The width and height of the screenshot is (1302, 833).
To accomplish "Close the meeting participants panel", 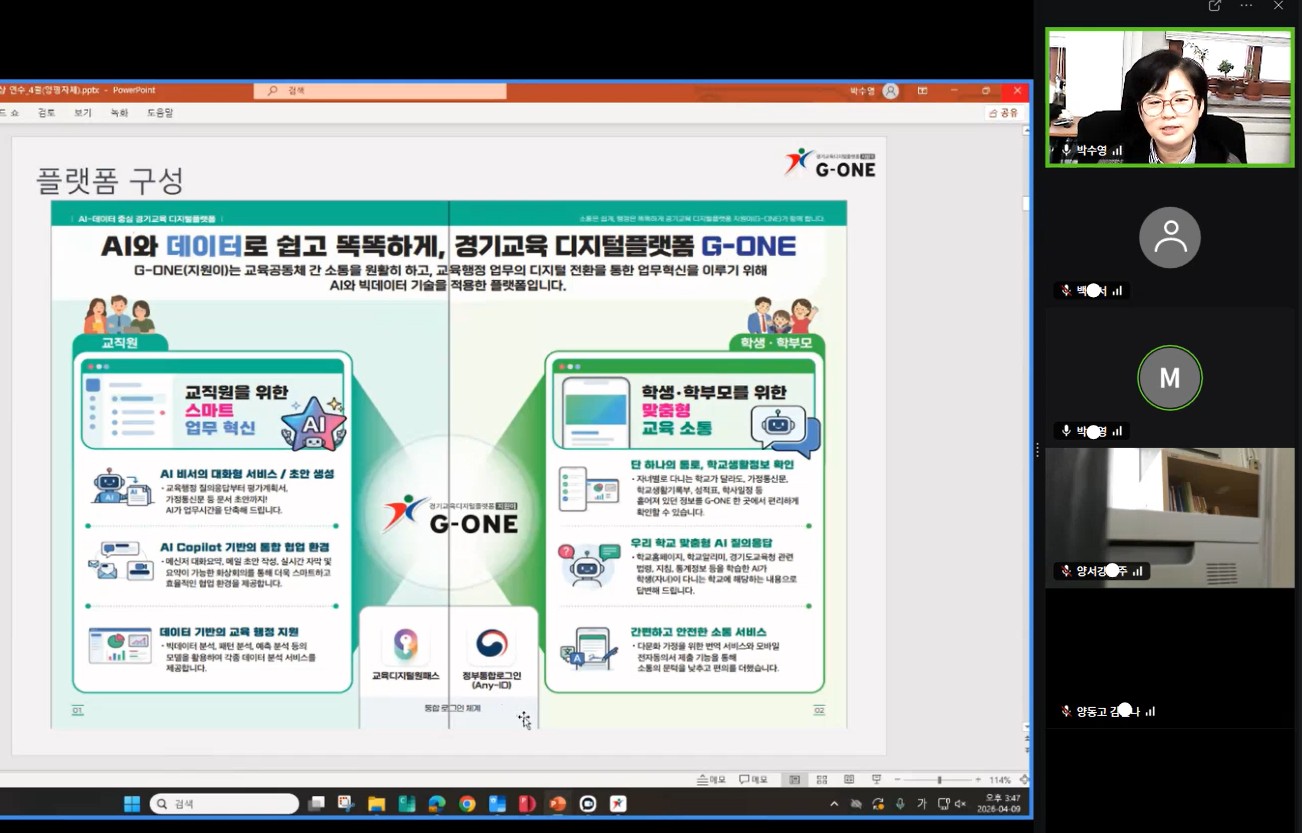I will click(x=1278, y=6).
